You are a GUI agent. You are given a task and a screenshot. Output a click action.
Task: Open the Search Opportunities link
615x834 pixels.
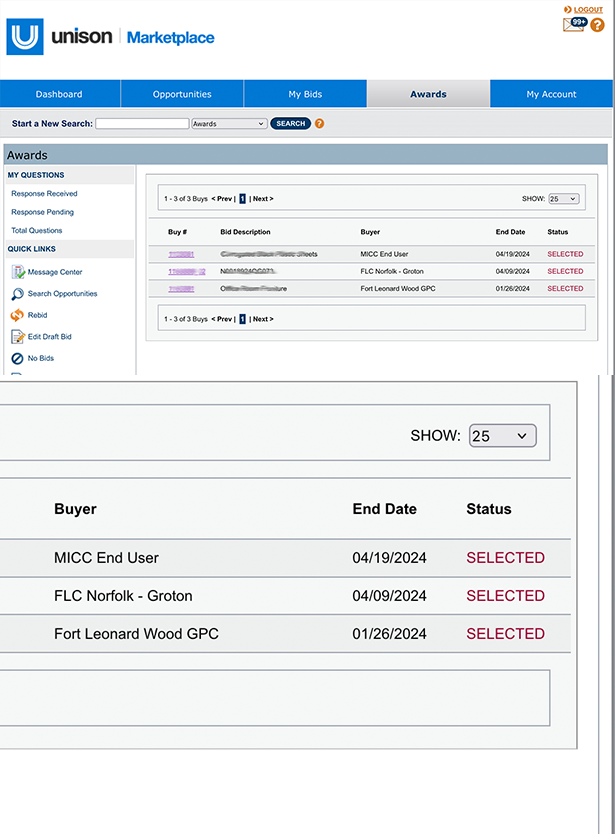click(62, 294)
